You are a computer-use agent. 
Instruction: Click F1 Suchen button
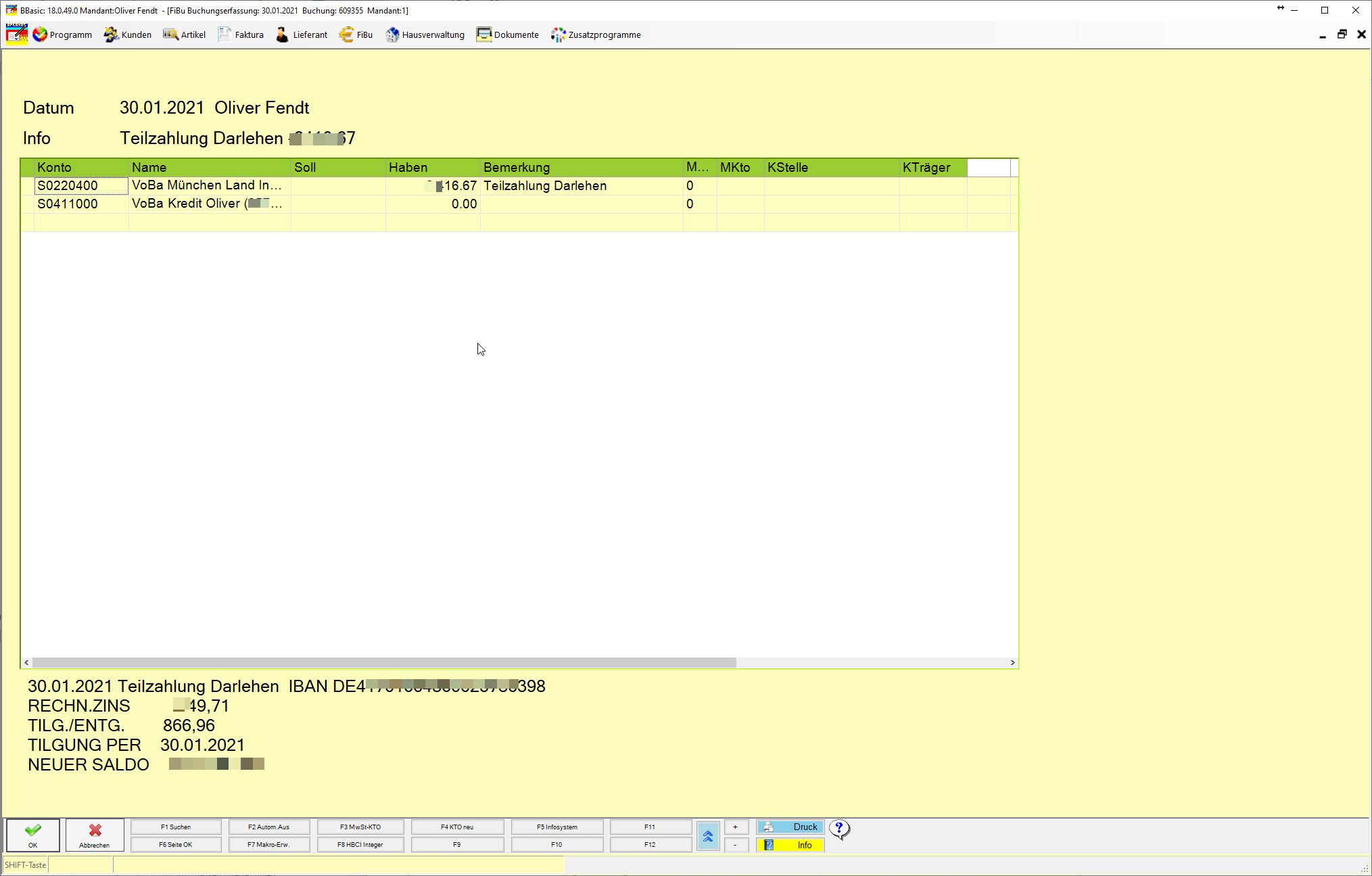(x=176, y=827)
